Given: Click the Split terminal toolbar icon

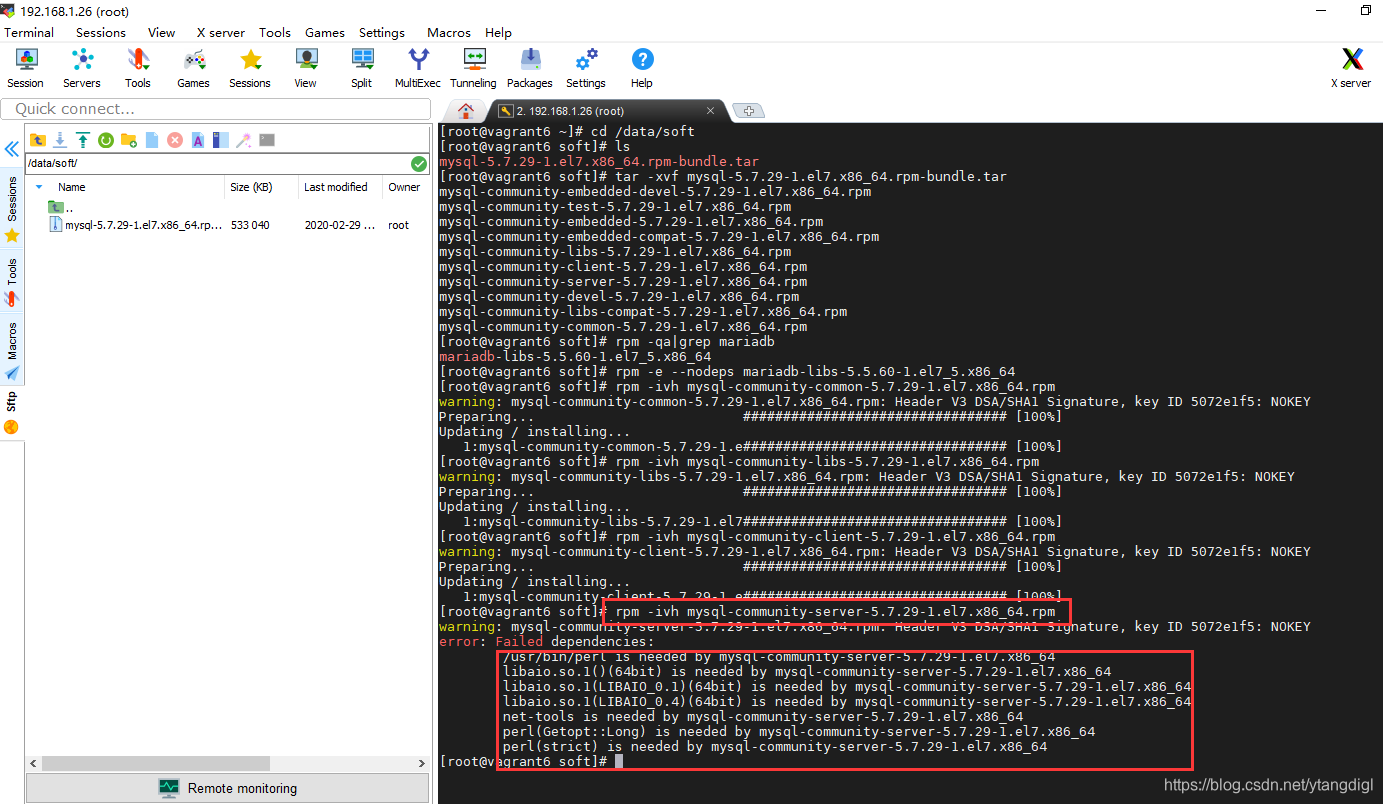Looking at the screenshot, I should 362,68.
